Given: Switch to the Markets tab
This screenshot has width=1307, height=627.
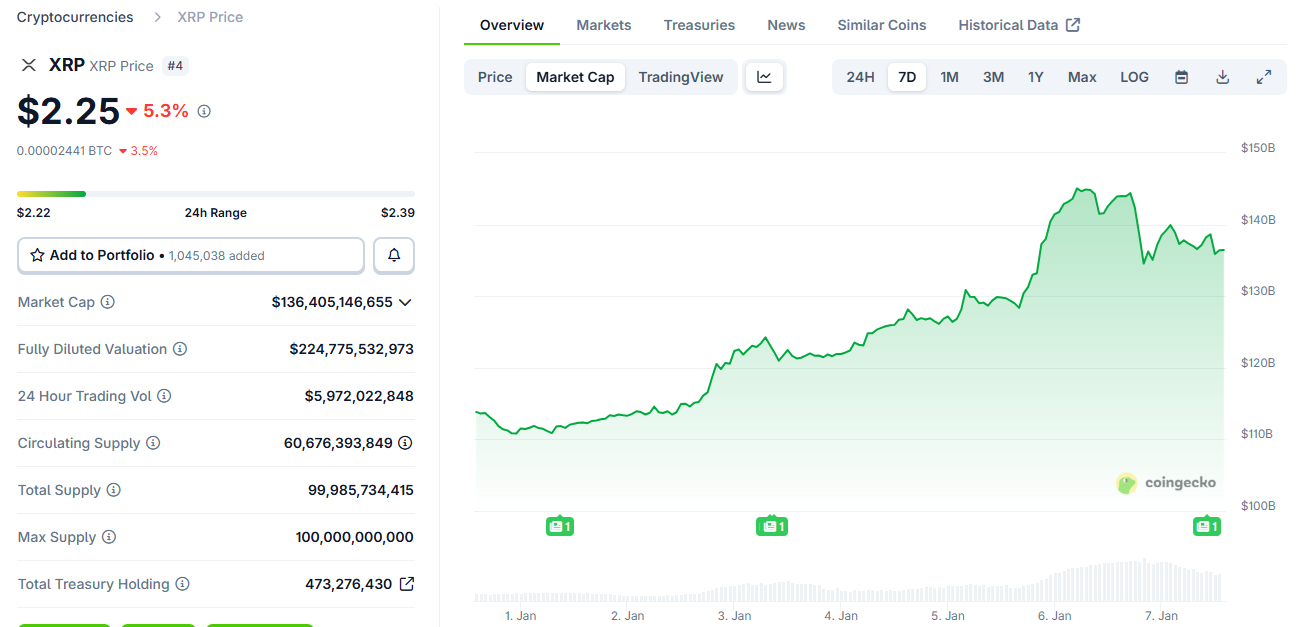Looking at the screenshot, I should pyautogui.click(x=603, y=25).
